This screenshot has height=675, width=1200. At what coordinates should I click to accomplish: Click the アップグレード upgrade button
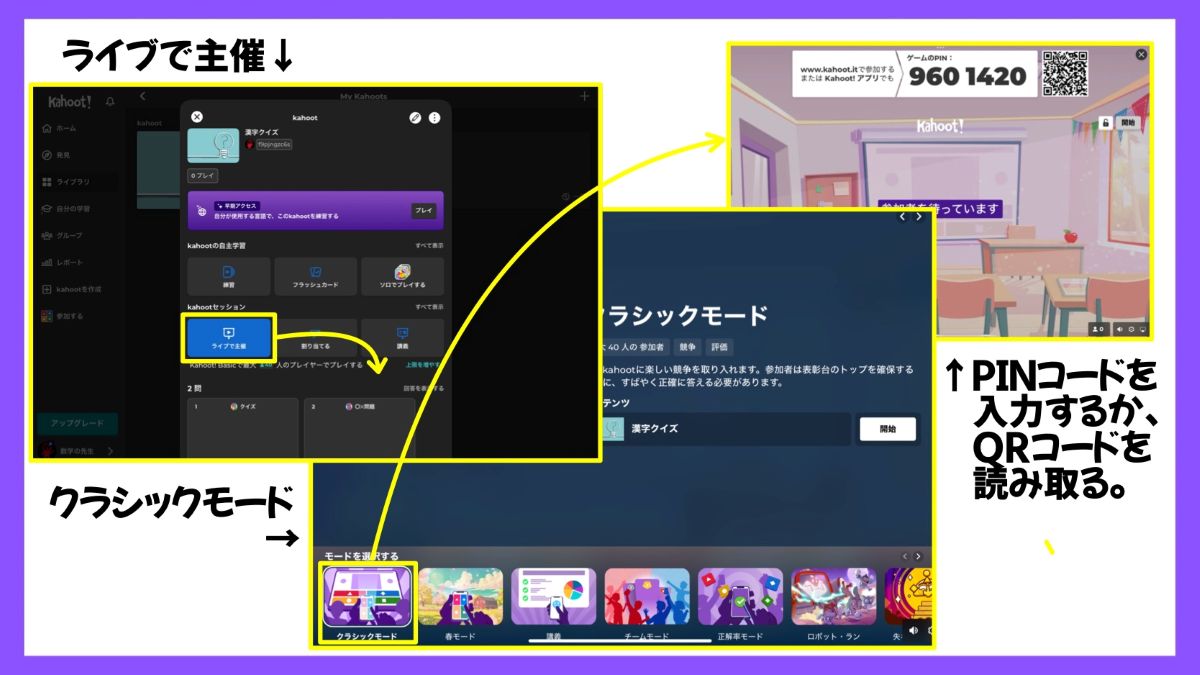click(77, 424)
